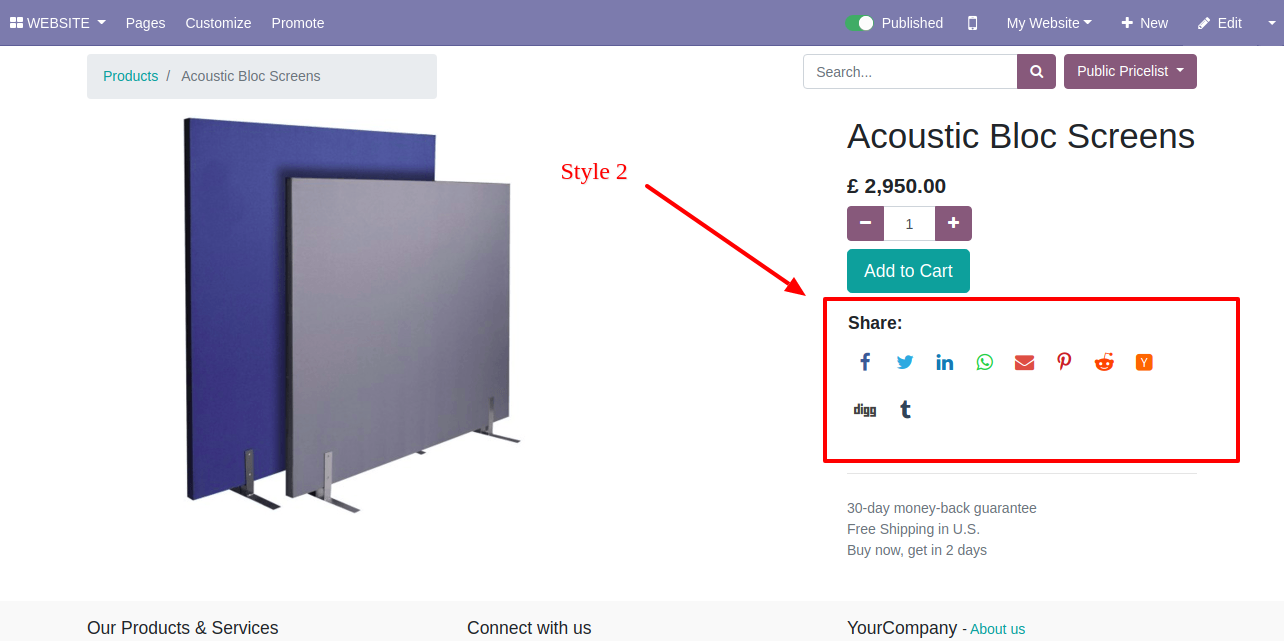Share product via Twitter icon
Screen dimensions: 1284x641
905,362
